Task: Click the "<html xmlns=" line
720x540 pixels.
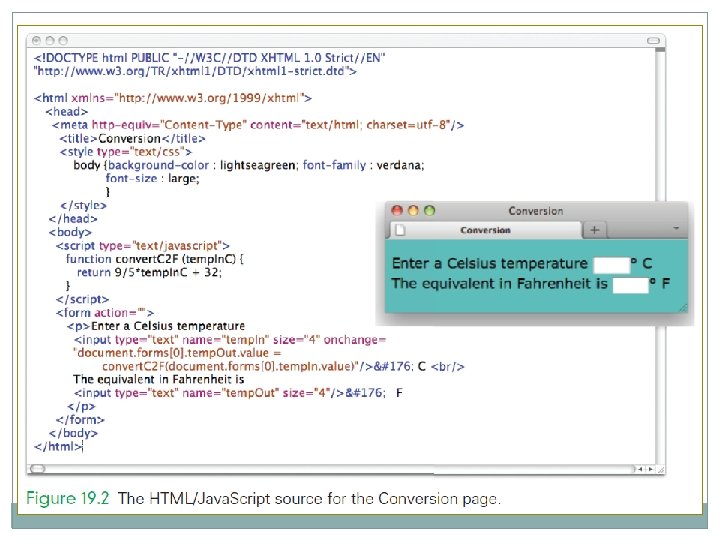Action: click(173, 98)
